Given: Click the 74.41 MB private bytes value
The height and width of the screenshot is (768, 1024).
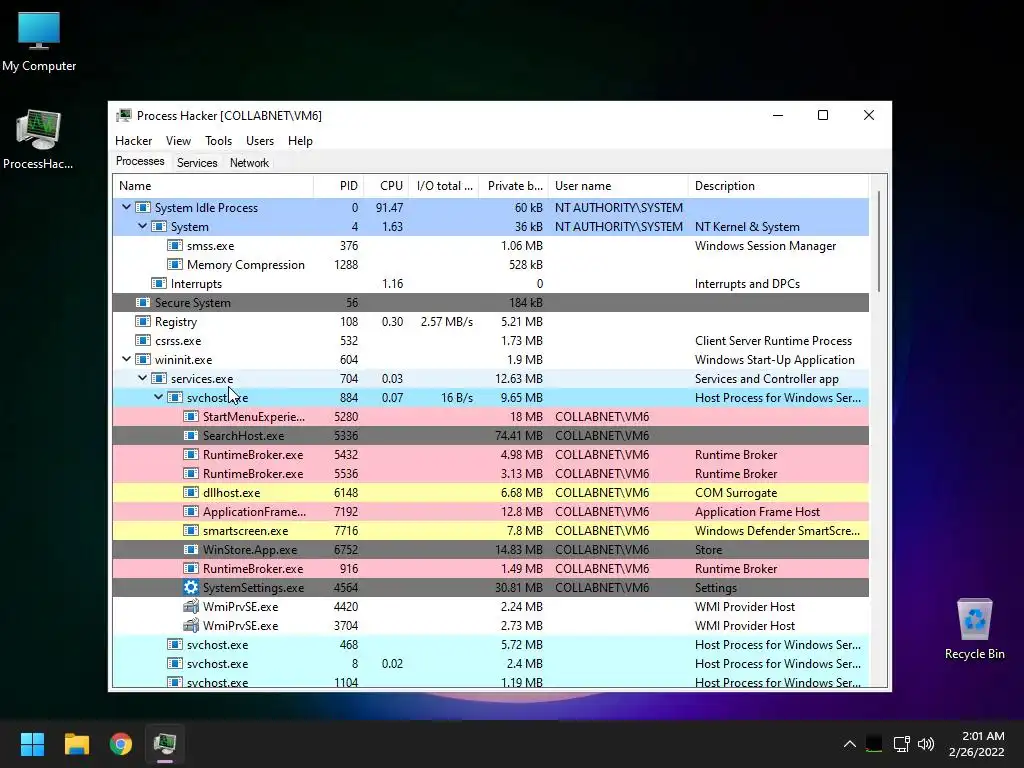Looking at the screenshot, I should [519, 435].
